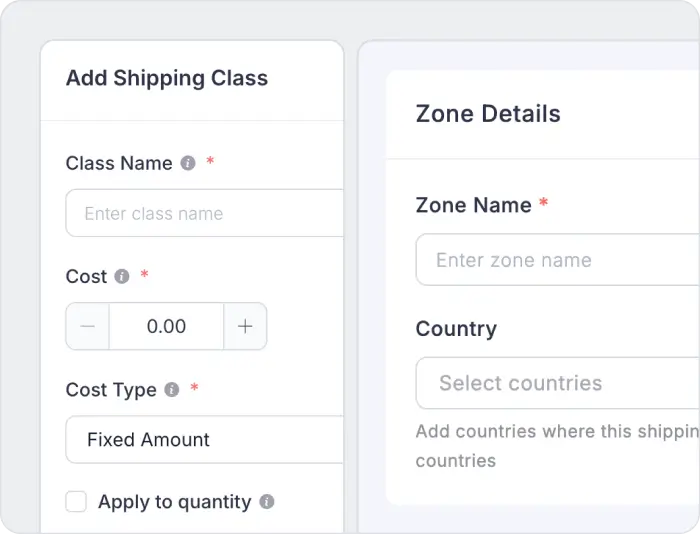This screenshot has width=700, height=534.
Task: Click the Apply to quantity info icon
Action: tap(267, 502)
